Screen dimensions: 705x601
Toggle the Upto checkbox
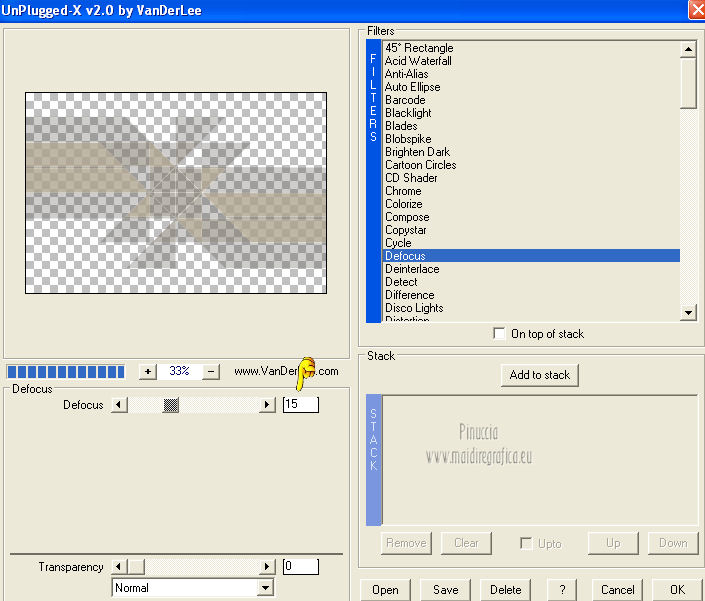click(526, 543)
